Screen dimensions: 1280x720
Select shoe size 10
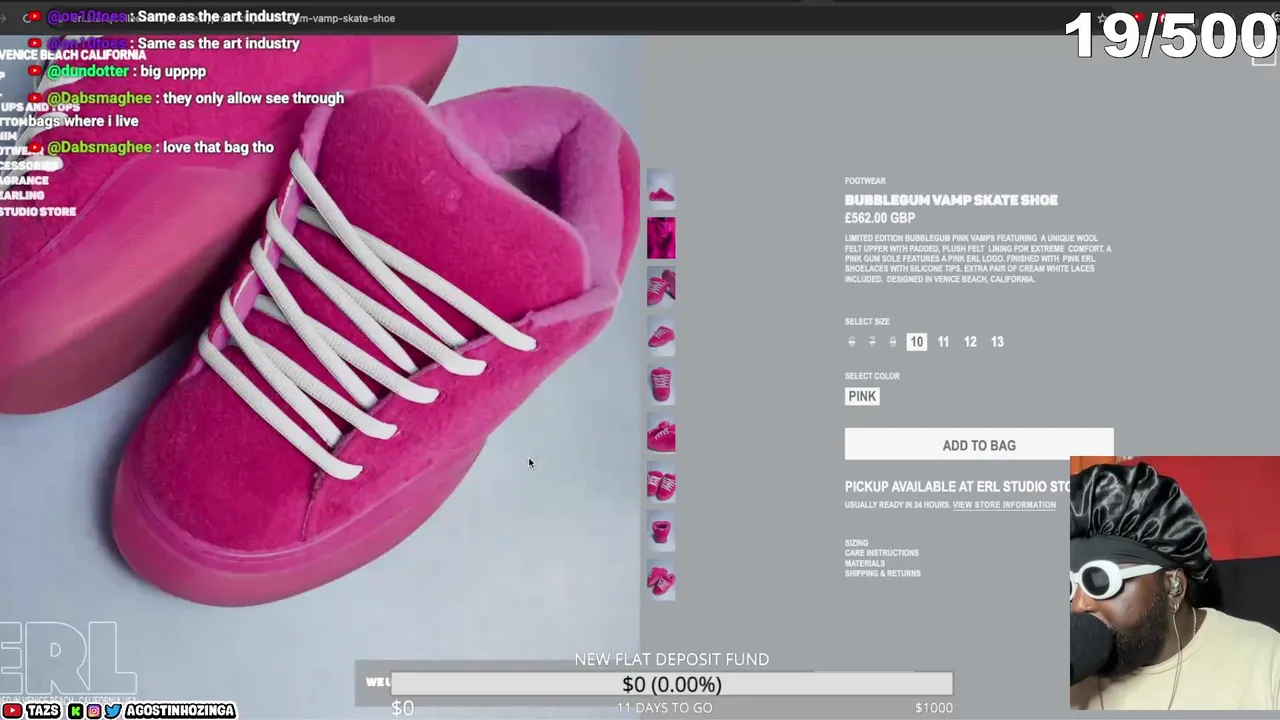[x=916, y=342]
